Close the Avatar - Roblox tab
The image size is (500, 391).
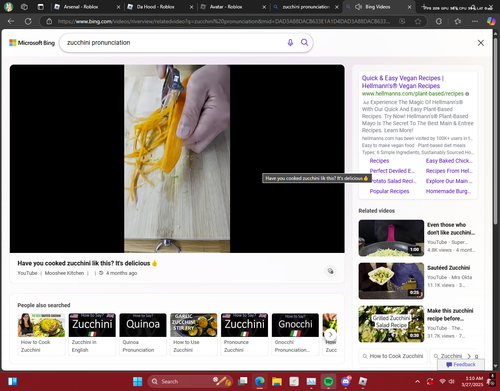[264, 7]
